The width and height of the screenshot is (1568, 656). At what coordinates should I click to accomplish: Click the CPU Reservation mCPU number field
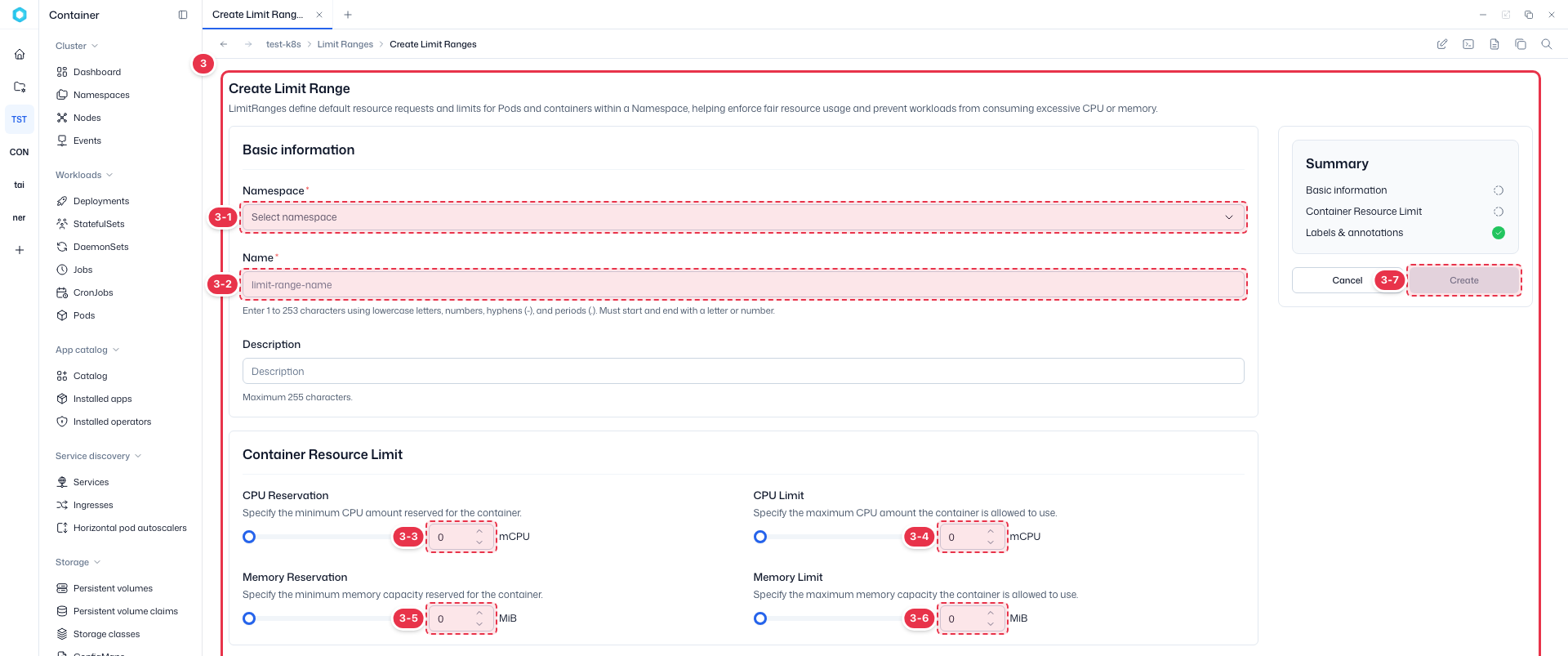pyautogui.click(x=461, y=537)
